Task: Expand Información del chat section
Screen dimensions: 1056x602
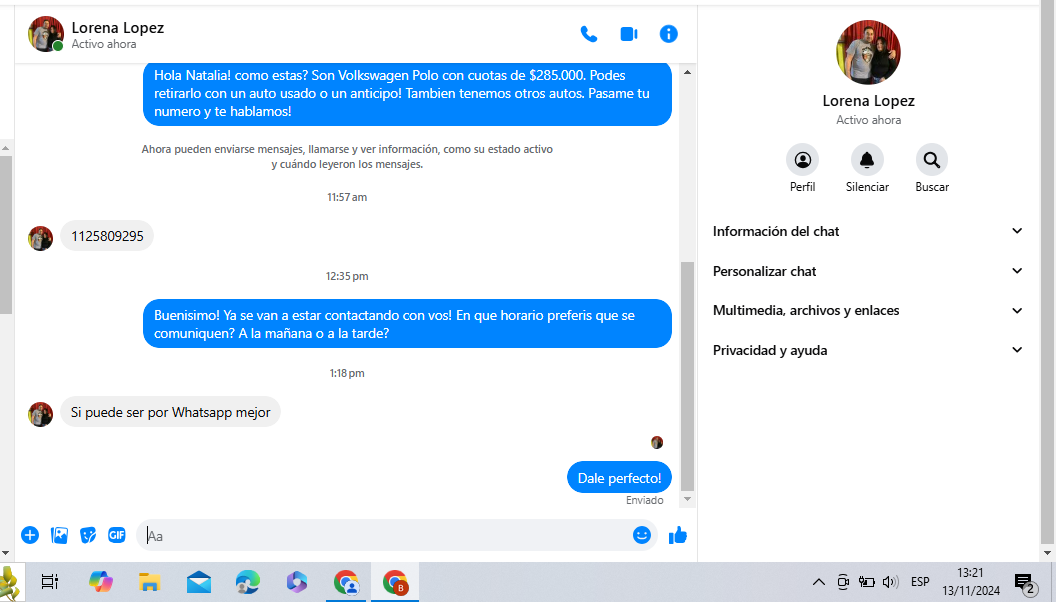Action: point(867,231)
